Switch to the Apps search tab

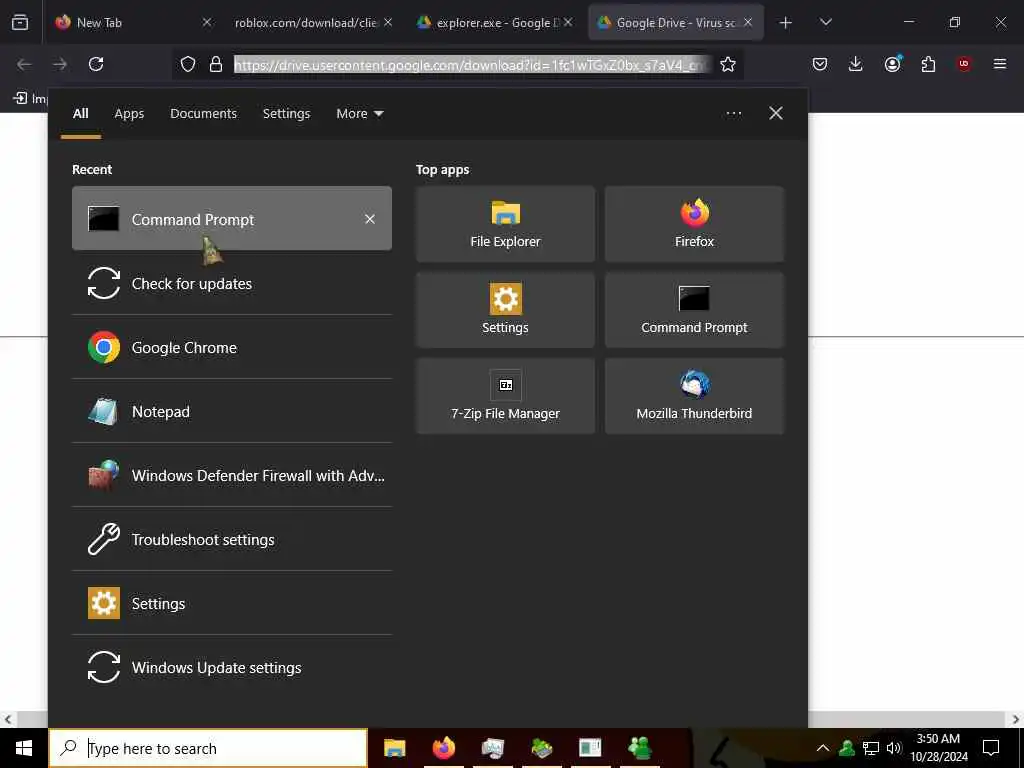[129, 114]
